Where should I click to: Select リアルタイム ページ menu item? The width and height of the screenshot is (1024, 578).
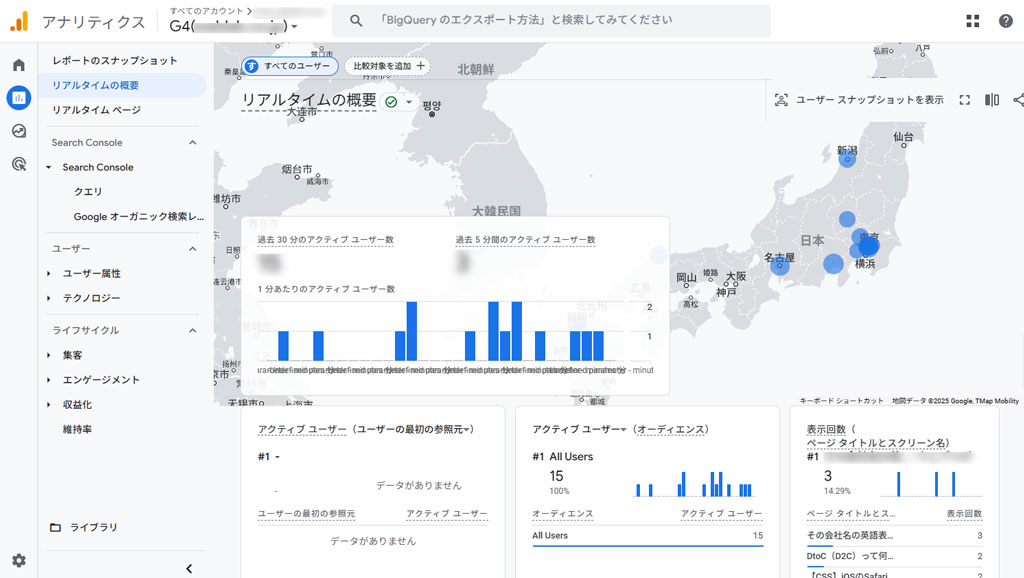click(97, 110)
